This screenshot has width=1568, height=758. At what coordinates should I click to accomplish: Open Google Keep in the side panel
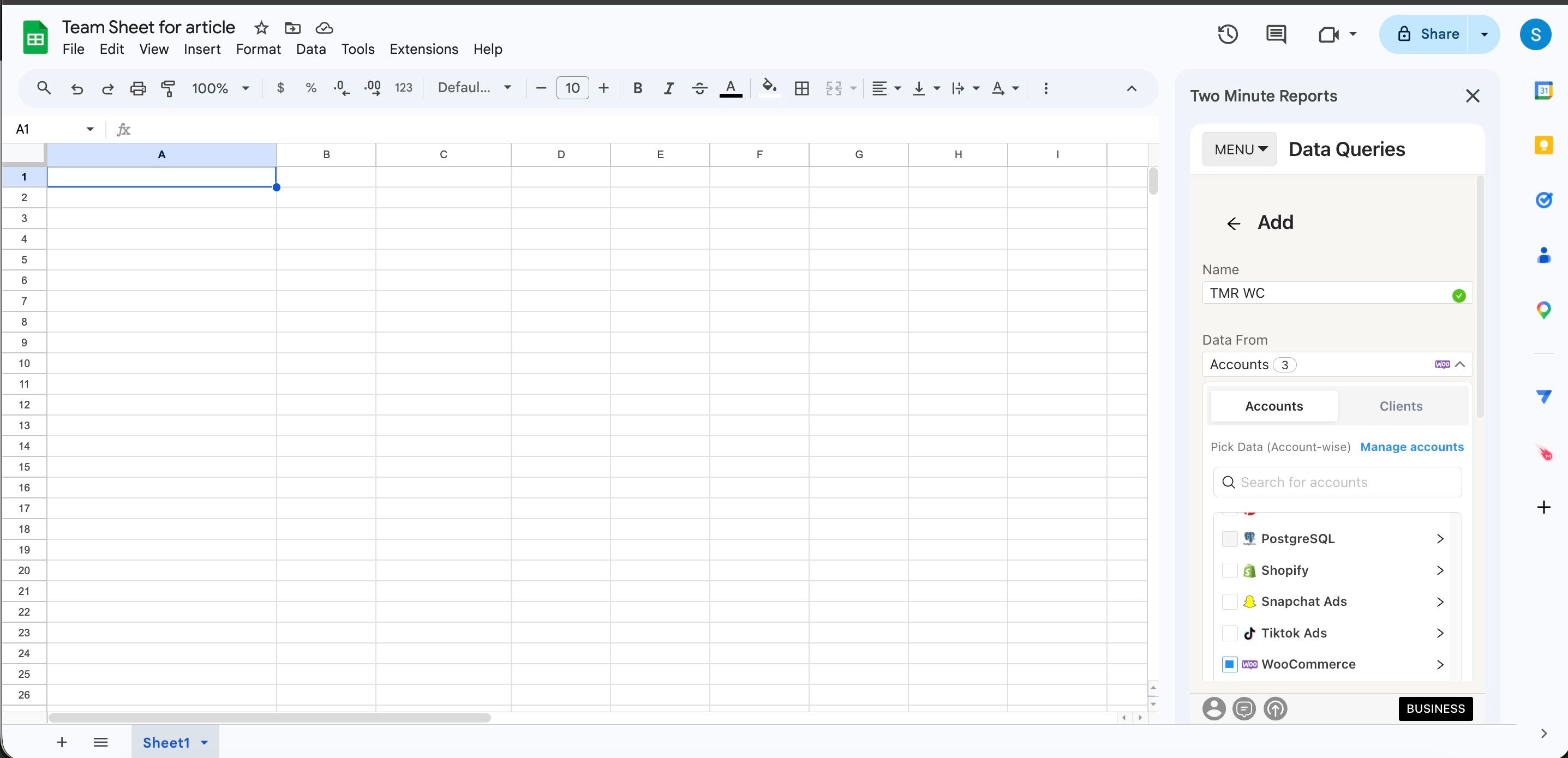click(x=1544, y=144)
